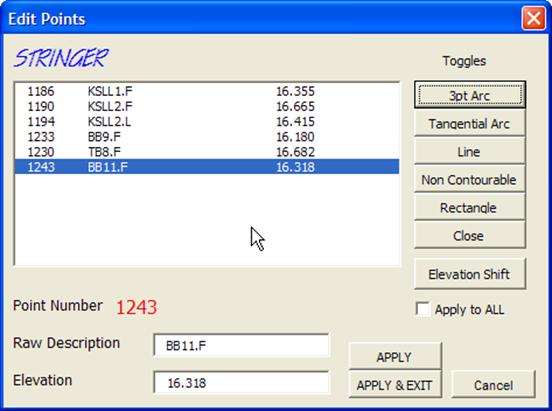The height and width of the screenshot is (411, 552).
Task: Select point 1194 KSLL2.L row
Action: [207, 122]
